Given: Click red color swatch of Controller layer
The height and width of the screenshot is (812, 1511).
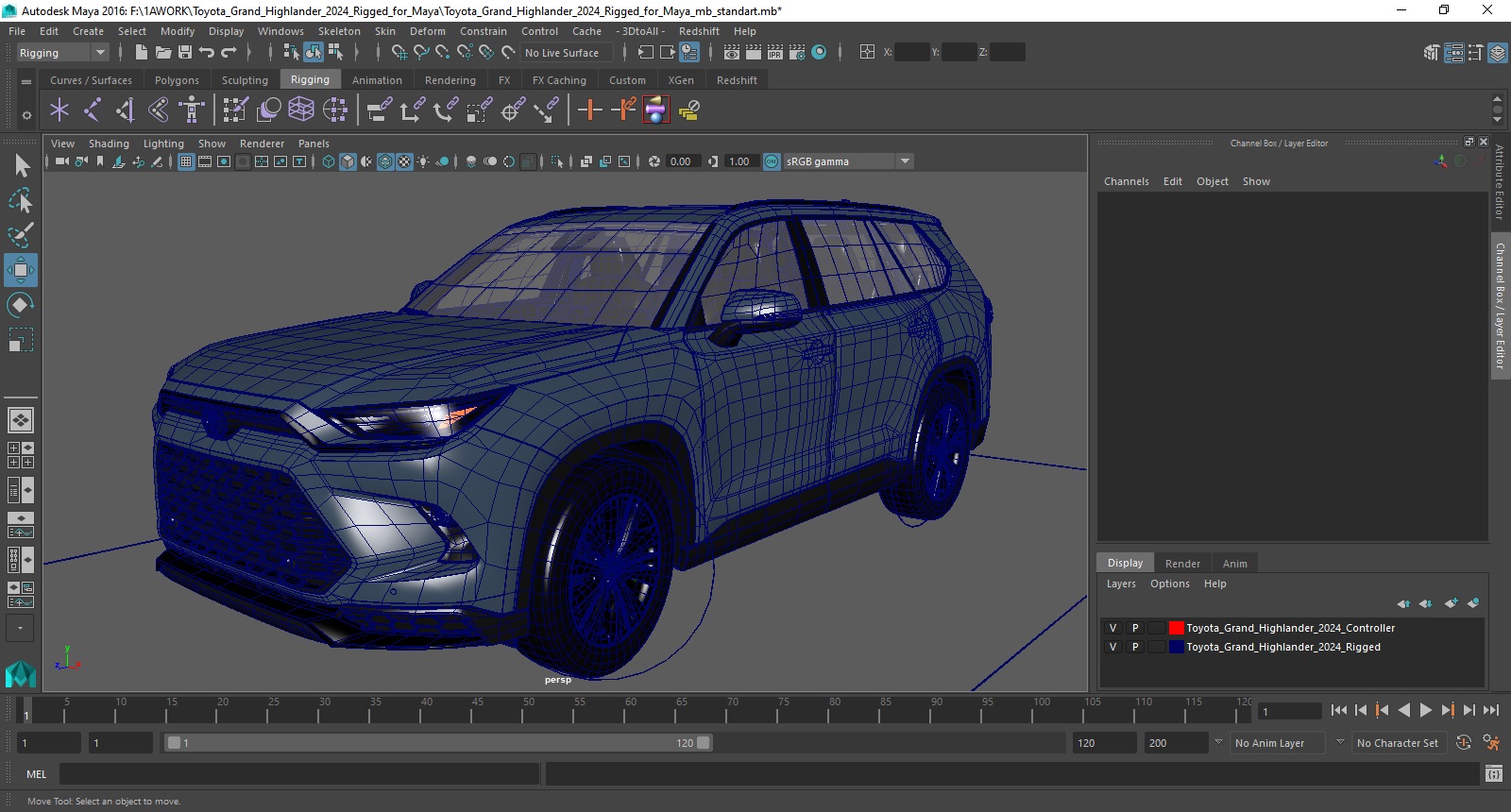Looking at the screenshot, I should 1176,628.
